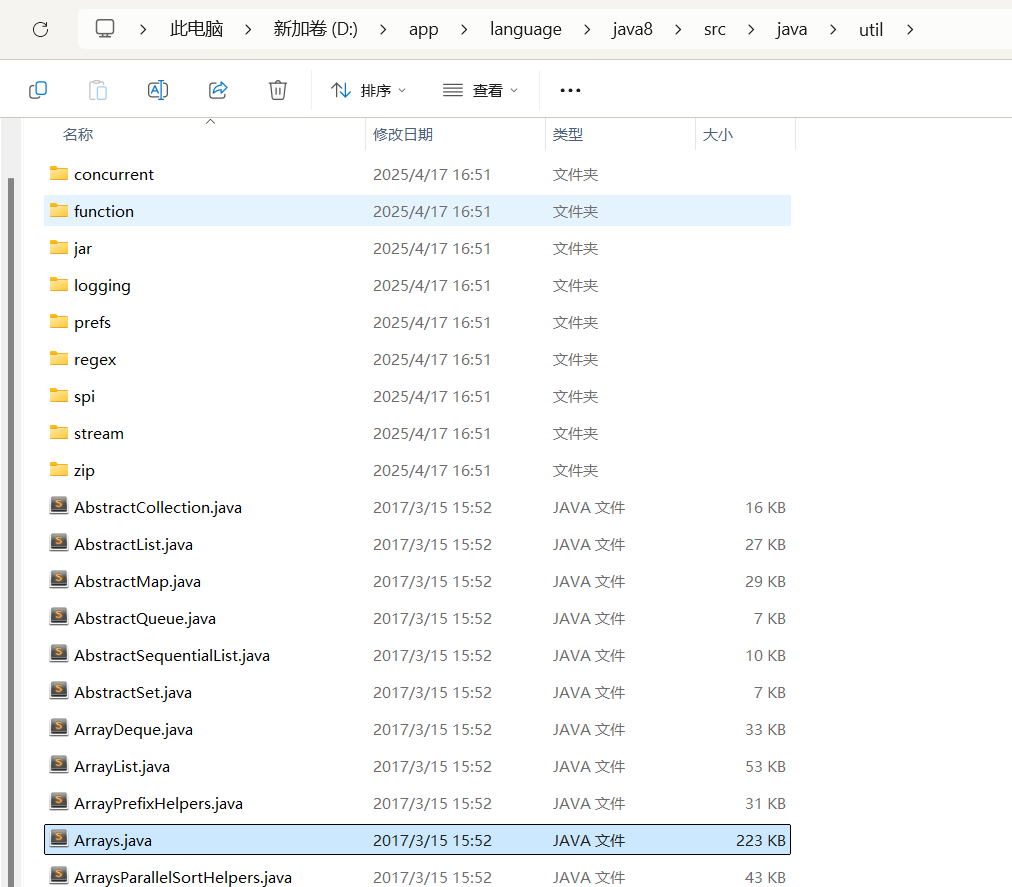Click the This PC monitor icon in the breadcrumb

coord(105,28)
